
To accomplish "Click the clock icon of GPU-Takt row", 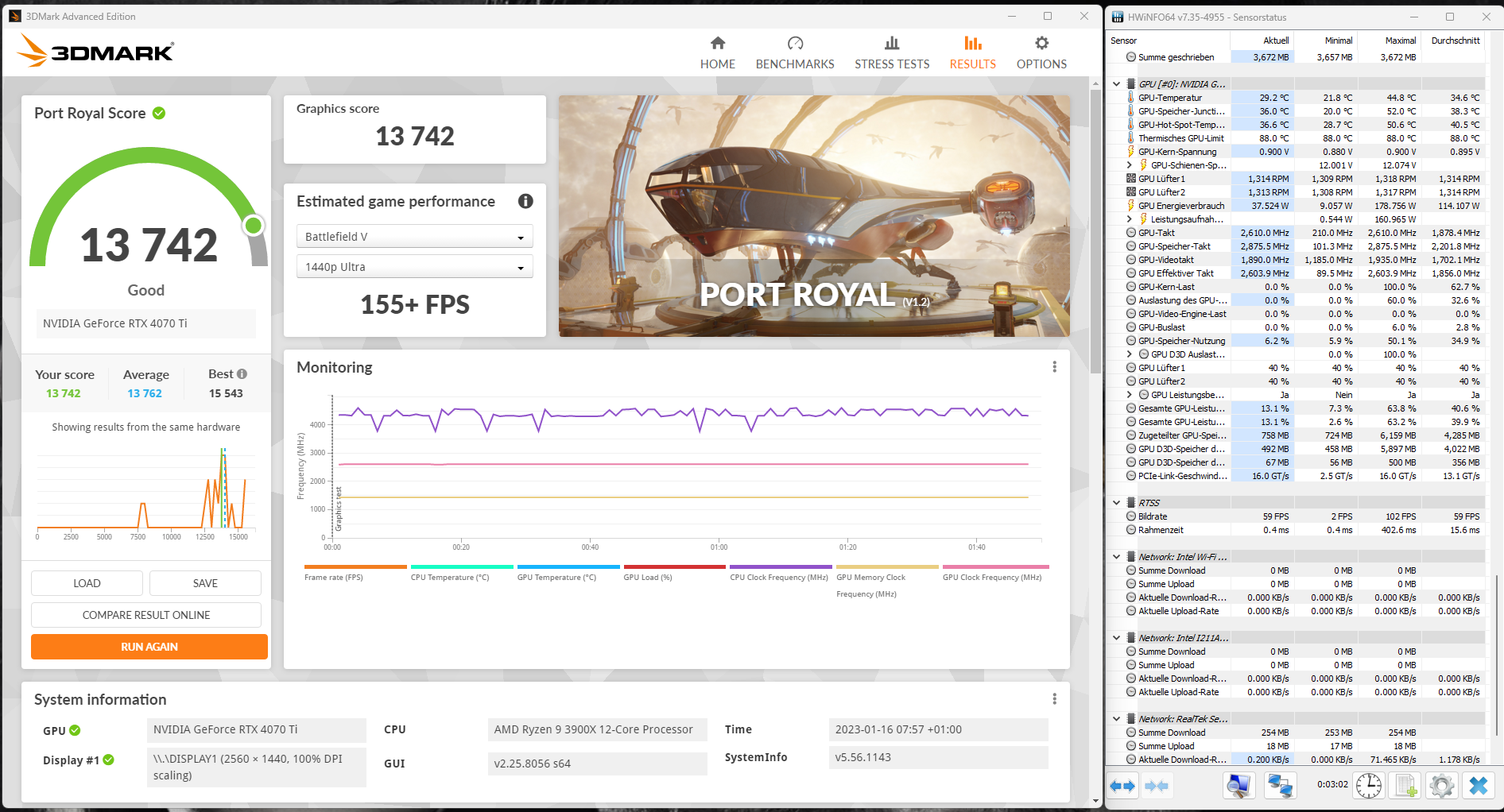I will pos(1130,233).
